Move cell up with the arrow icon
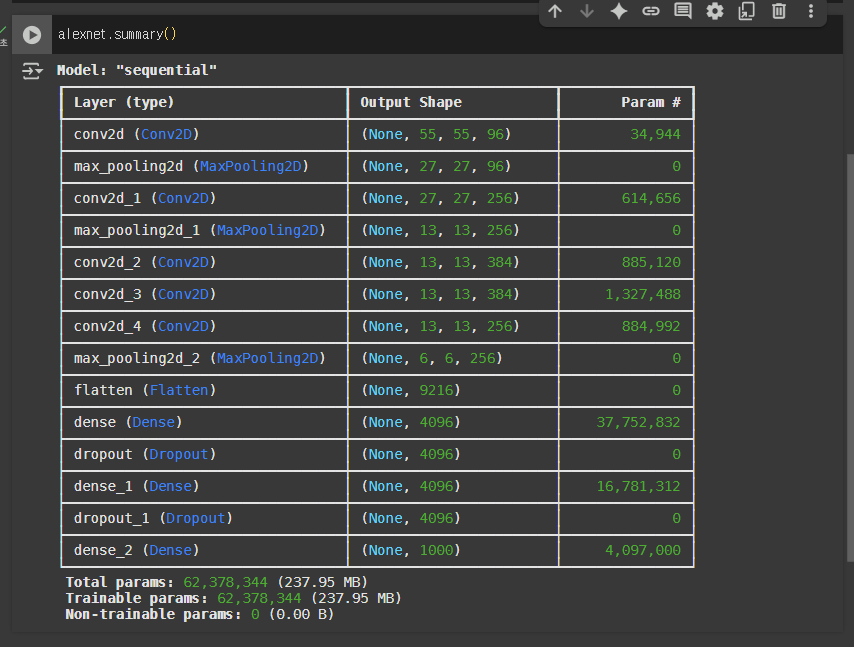 (555, 11)
